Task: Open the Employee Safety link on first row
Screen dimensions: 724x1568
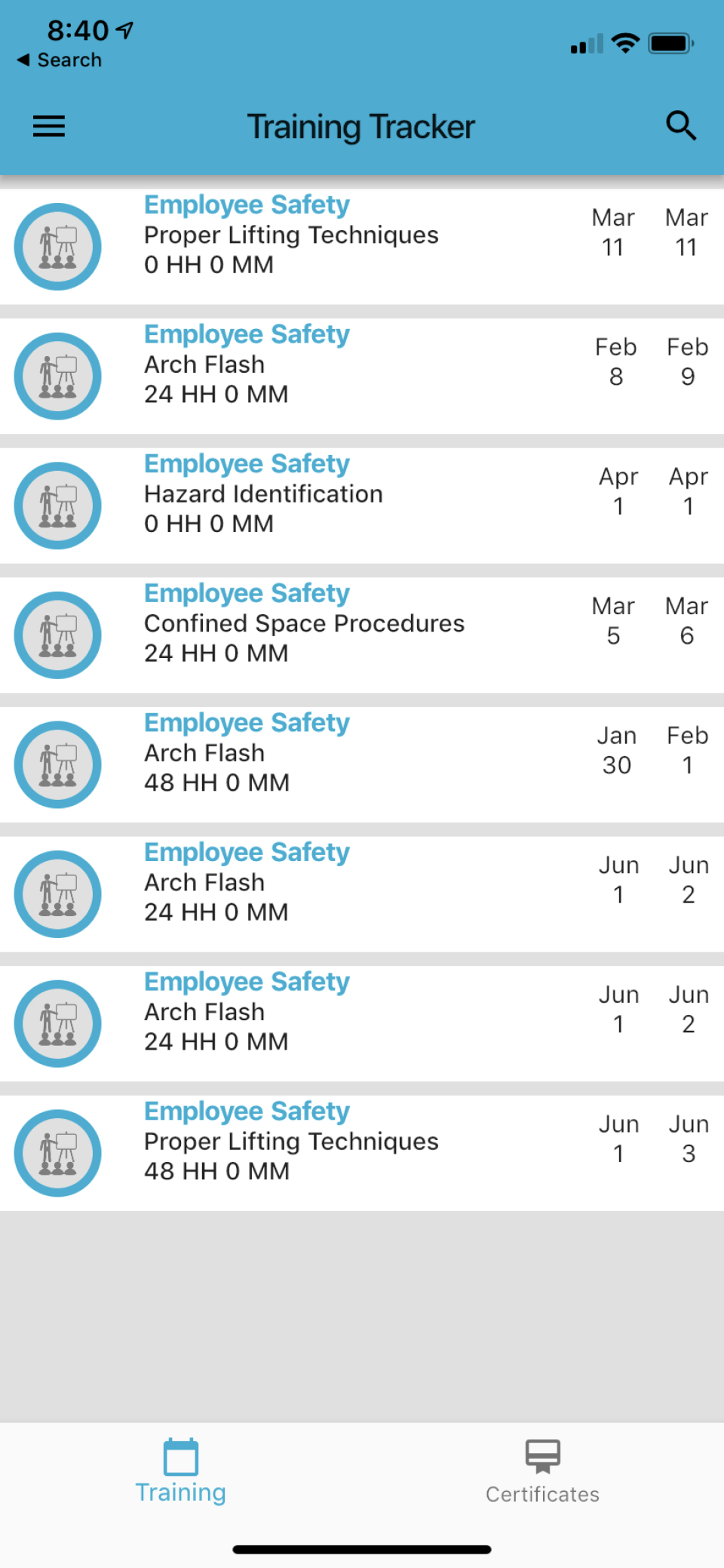Action: (x=246, y=204)
